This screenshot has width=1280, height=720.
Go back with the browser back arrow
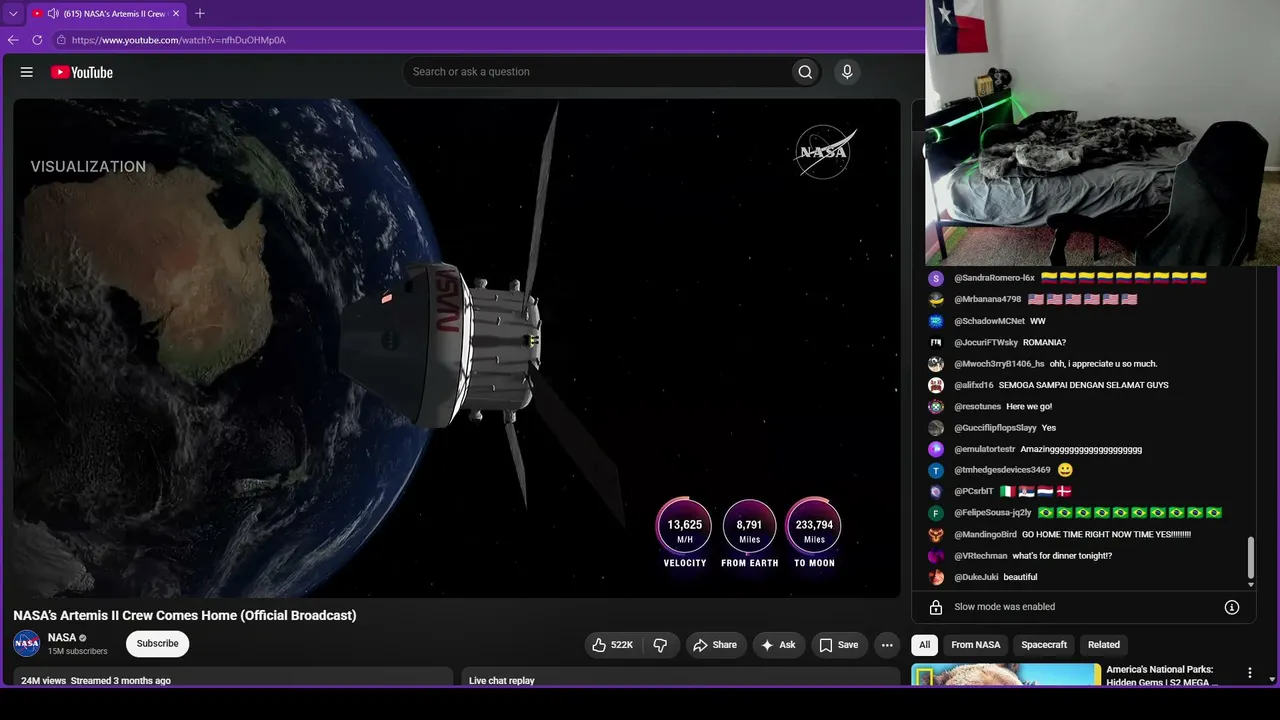13,40
